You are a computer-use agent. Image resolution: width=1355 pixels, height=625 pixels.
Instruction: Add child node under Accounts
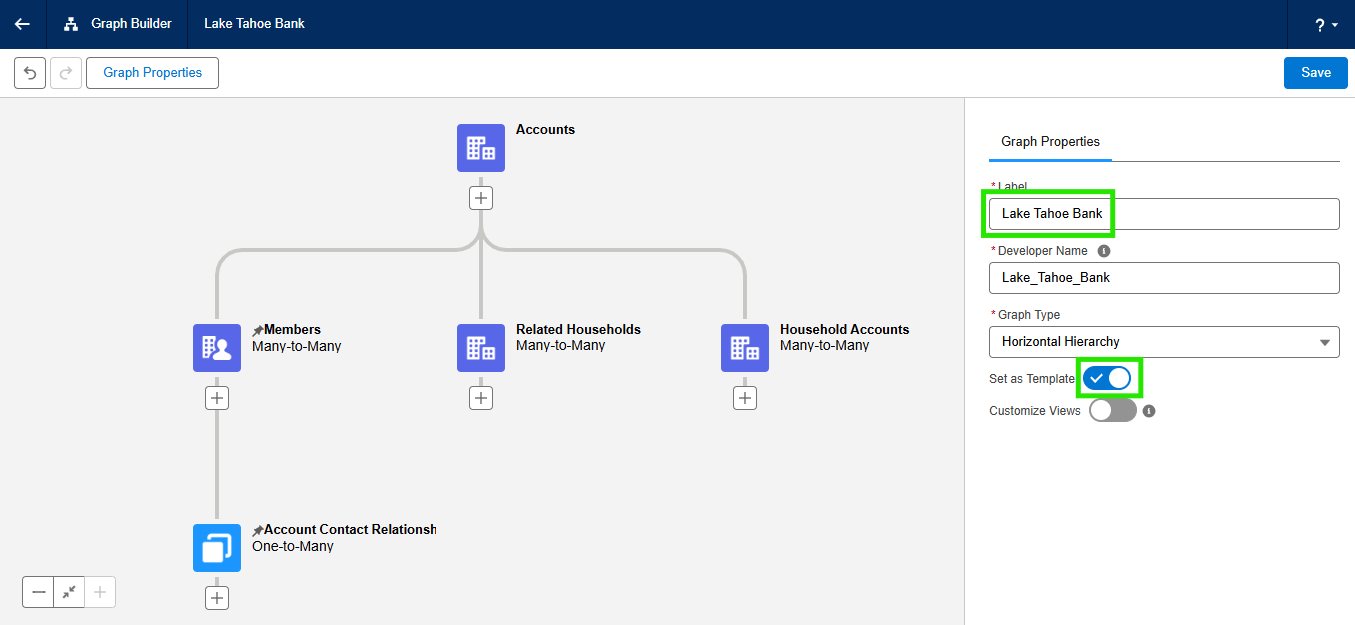click(x=481, y=198)
